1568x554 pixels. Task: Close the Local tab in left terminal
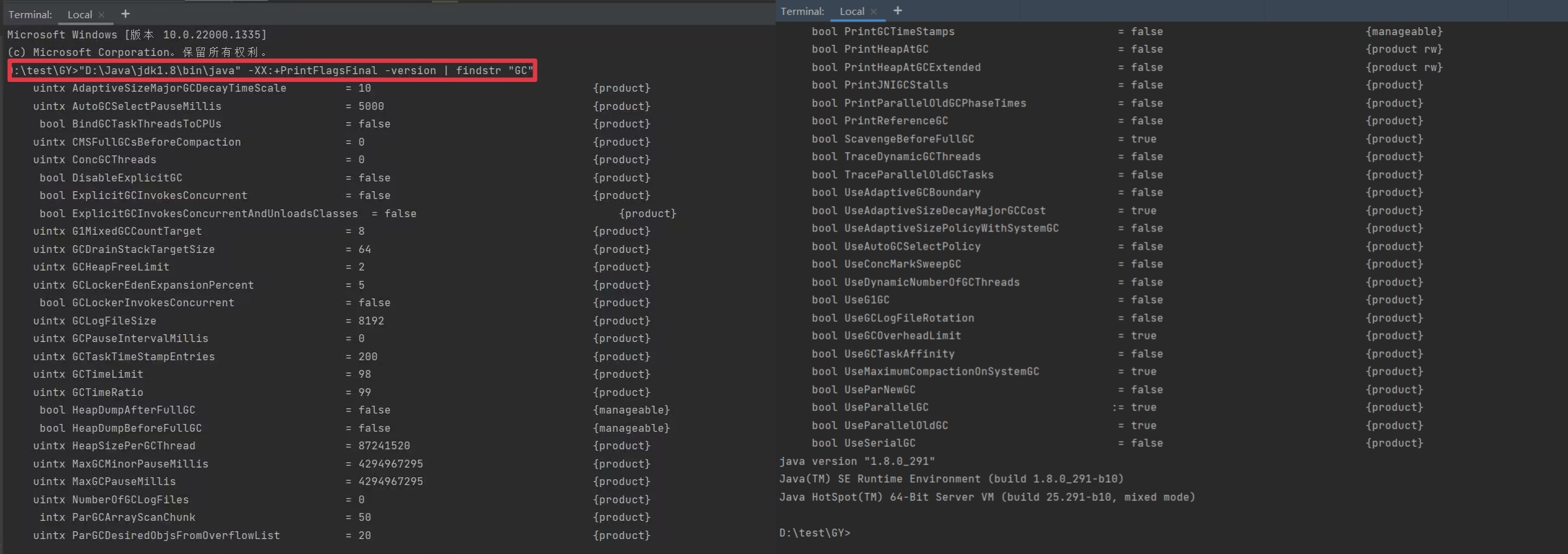point(101,14)
